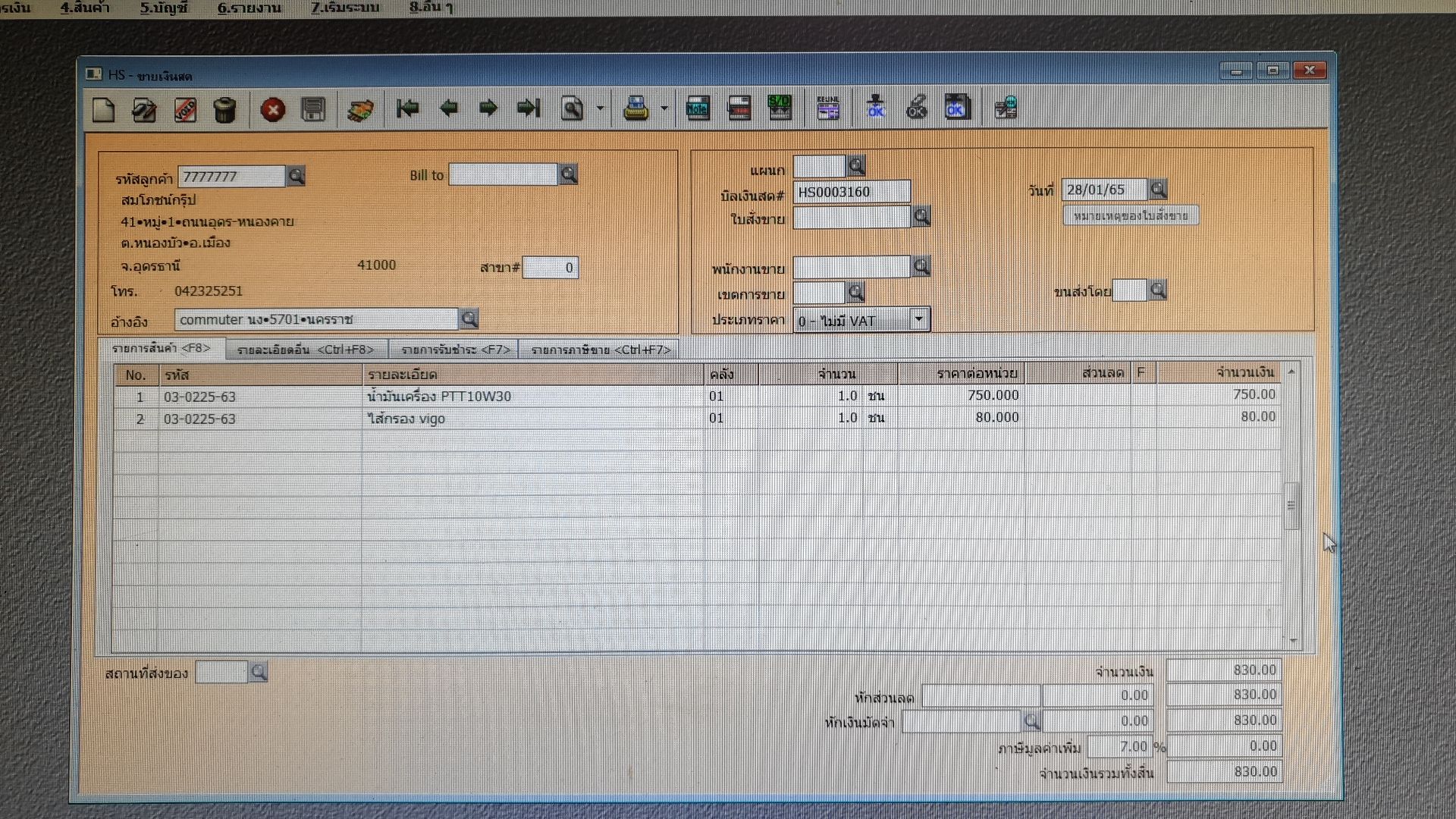Image resolution: width=1456 pixels, height=819 pixels.
Task: Click lookup icon next to สถานที่ส่งของ field
Action: point(259,672)
